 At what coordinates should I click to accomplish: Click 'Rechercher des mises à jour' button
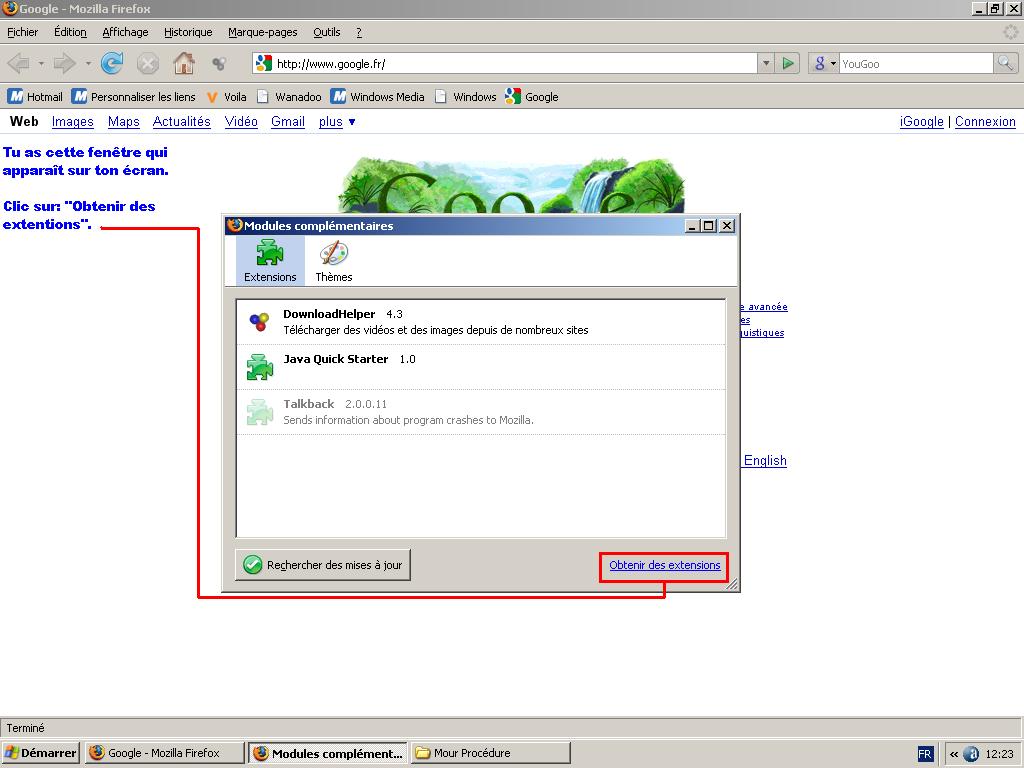pyautogui.click(x=323, y=565)
